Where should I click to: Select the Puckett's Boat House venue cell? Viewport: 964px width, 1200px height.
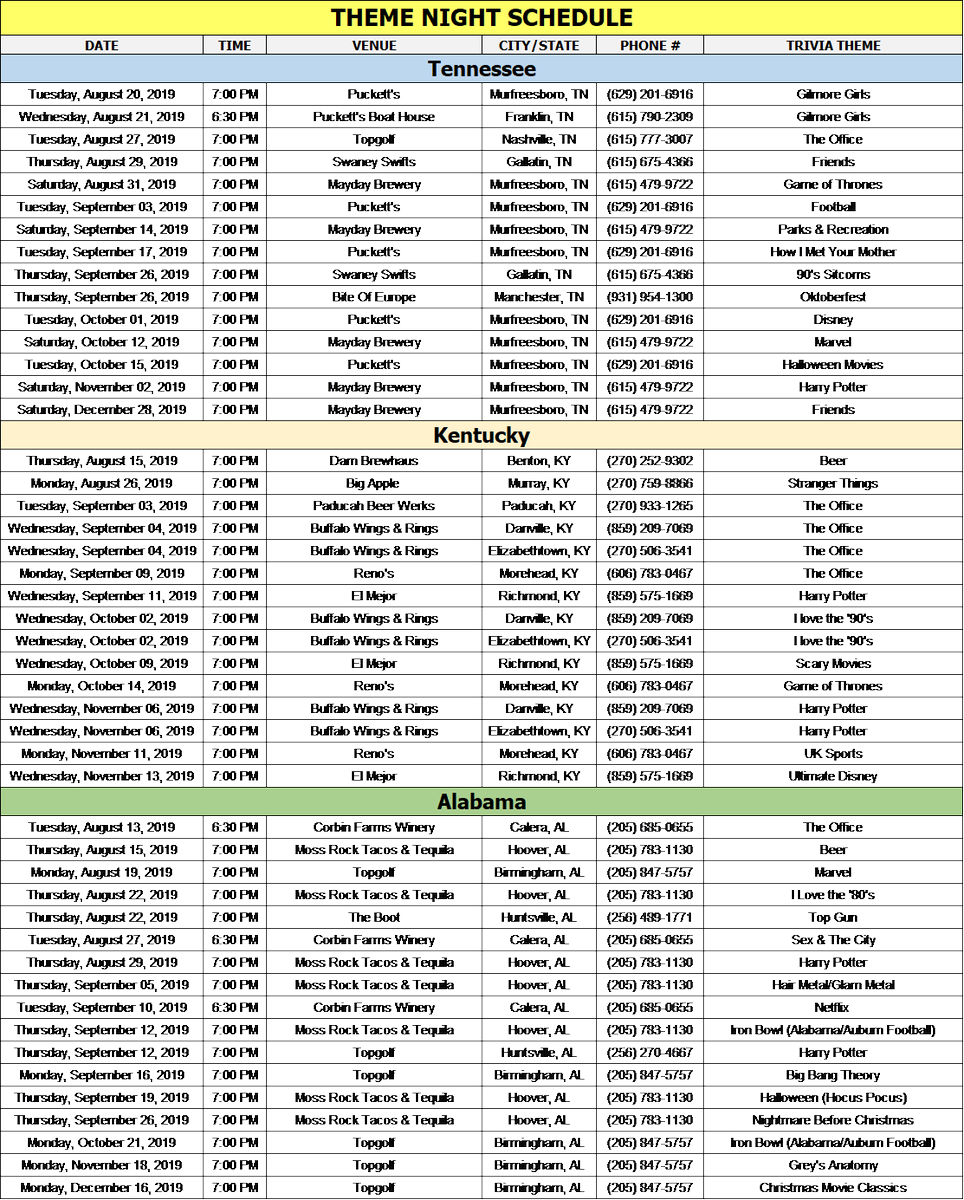coord(375,117)
